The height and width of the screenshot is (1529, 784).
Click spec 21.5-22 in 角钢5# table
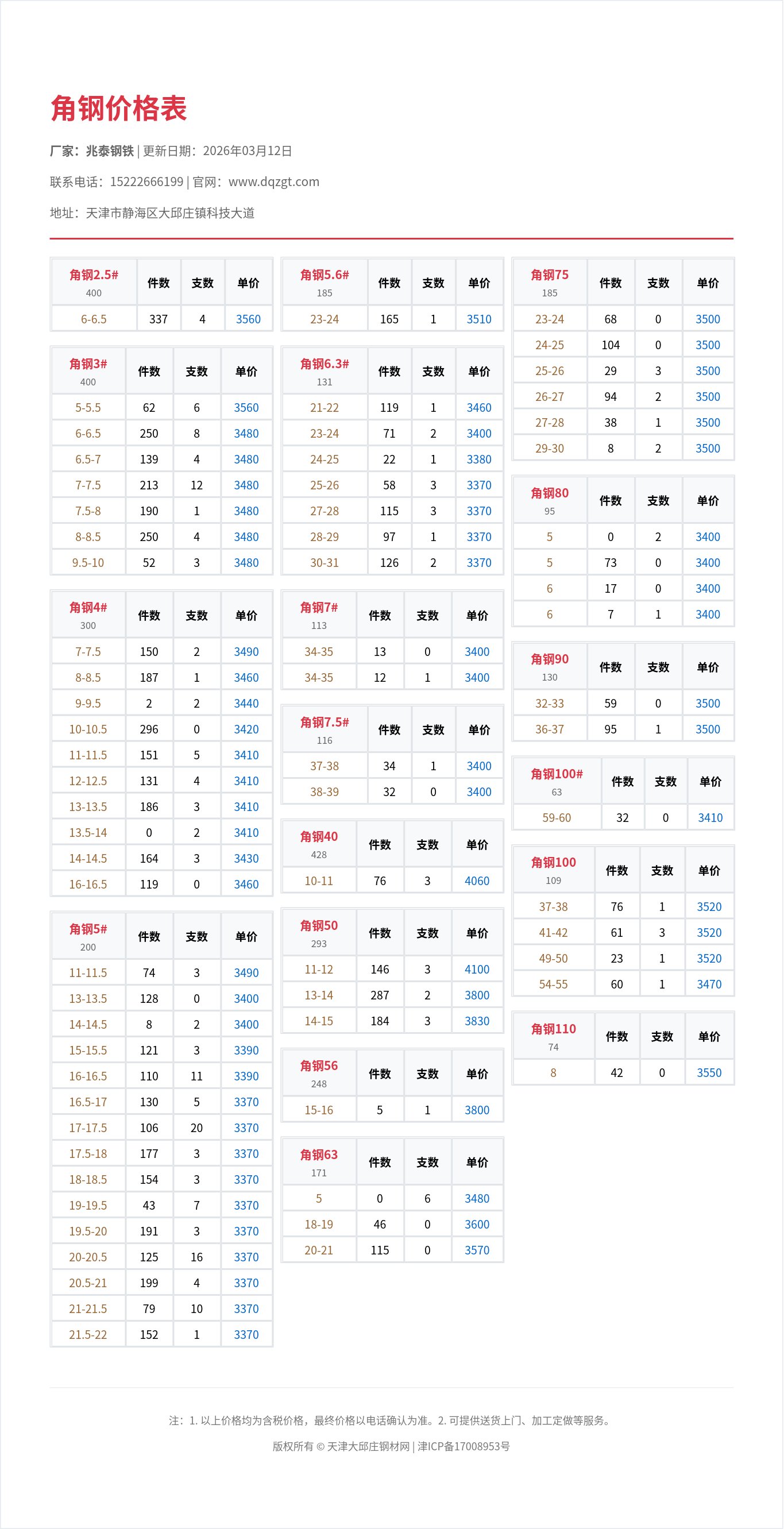[x=88, y=1335]
